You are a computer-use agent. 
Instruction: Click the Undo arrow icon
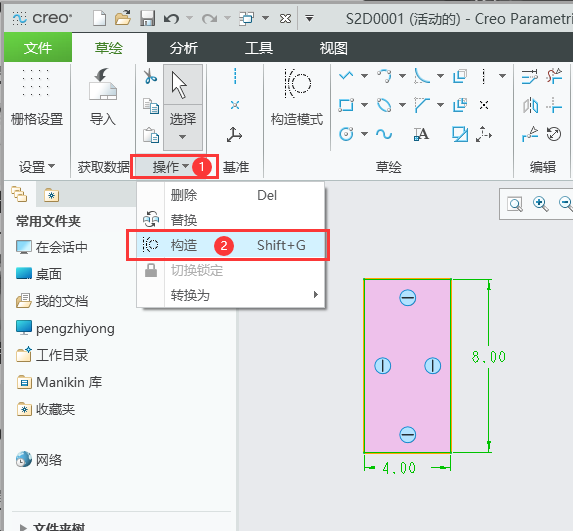pyautogui.click(x=171, y=18)
